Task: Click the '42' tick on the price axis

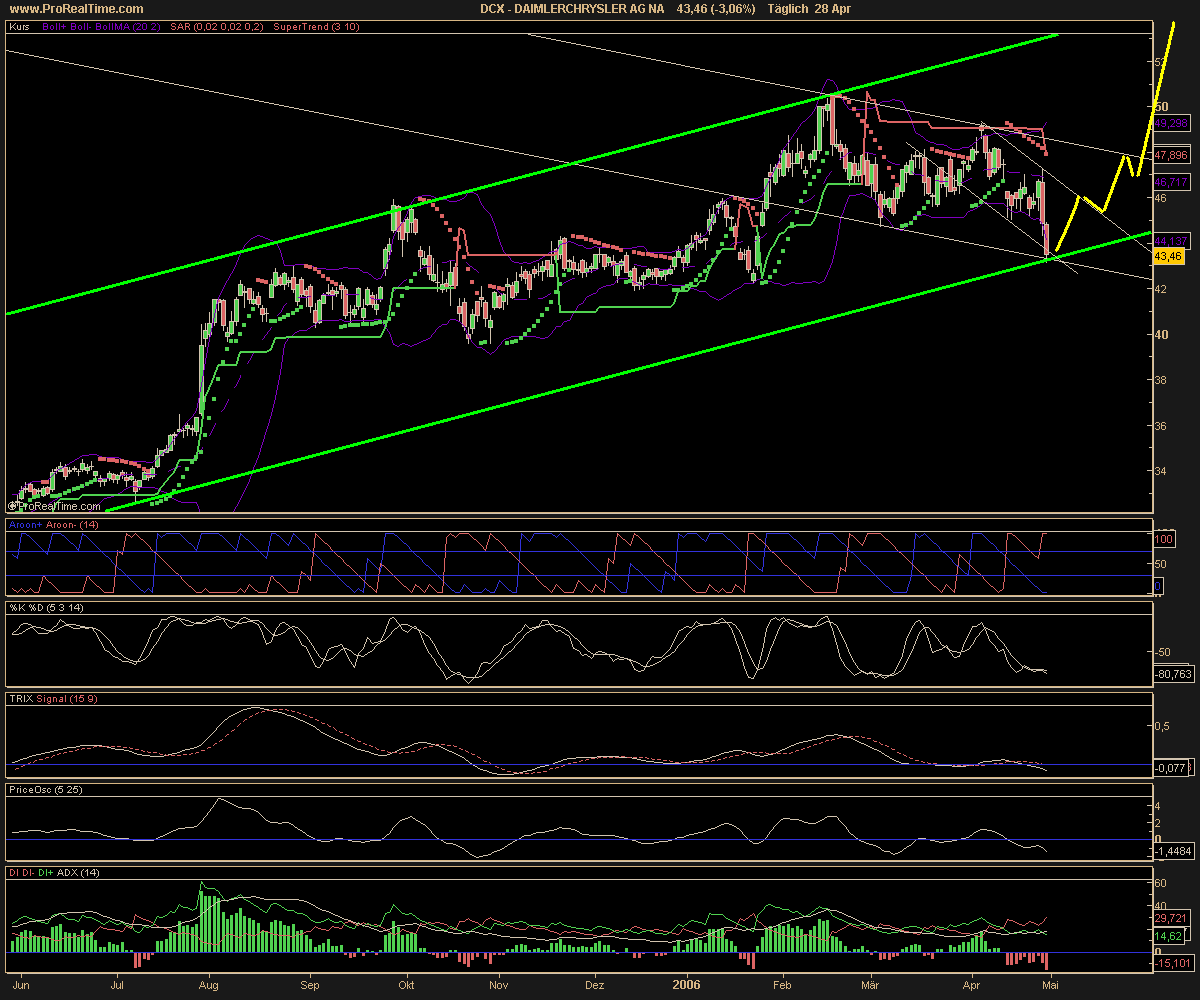Action: coord(1161,289)
